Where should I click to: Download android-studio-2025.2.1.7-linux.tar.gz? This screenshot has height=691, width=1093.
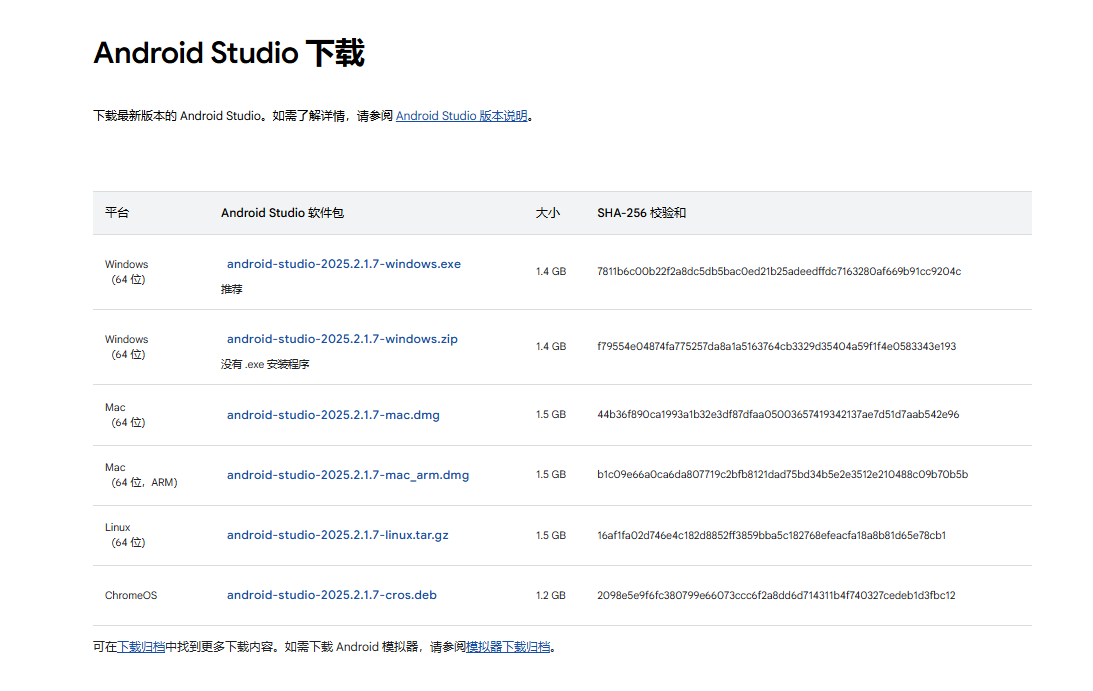tap(337, 535)
